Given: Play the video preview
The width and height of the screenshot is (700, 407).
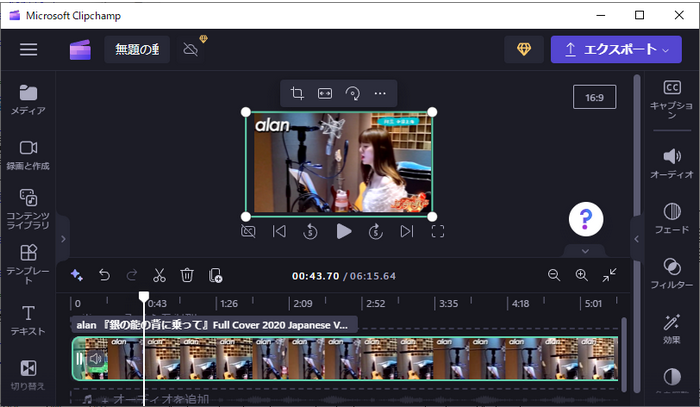Looking at the screenshot, I should click(343, 231).
